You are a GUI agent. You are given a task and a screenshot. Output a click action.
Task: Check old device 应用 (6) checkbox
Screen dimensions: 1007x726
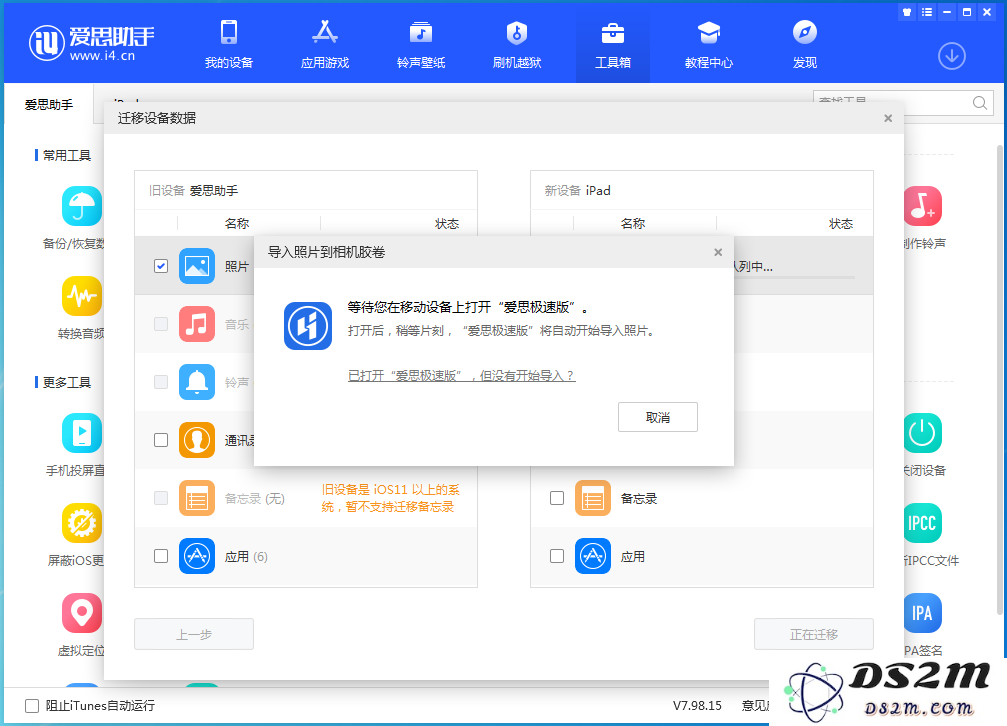click(x=161, y=556)
